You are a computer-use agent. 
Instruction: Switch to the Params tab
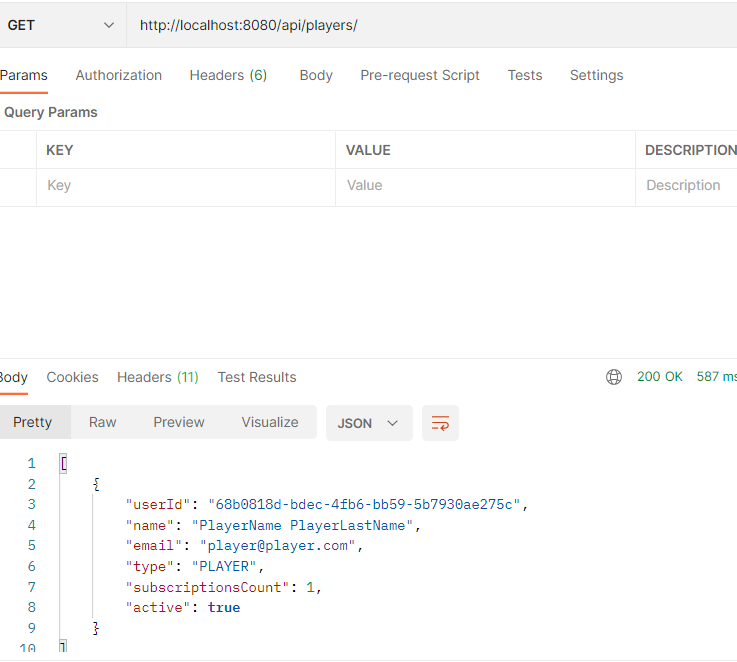[24, 75]
